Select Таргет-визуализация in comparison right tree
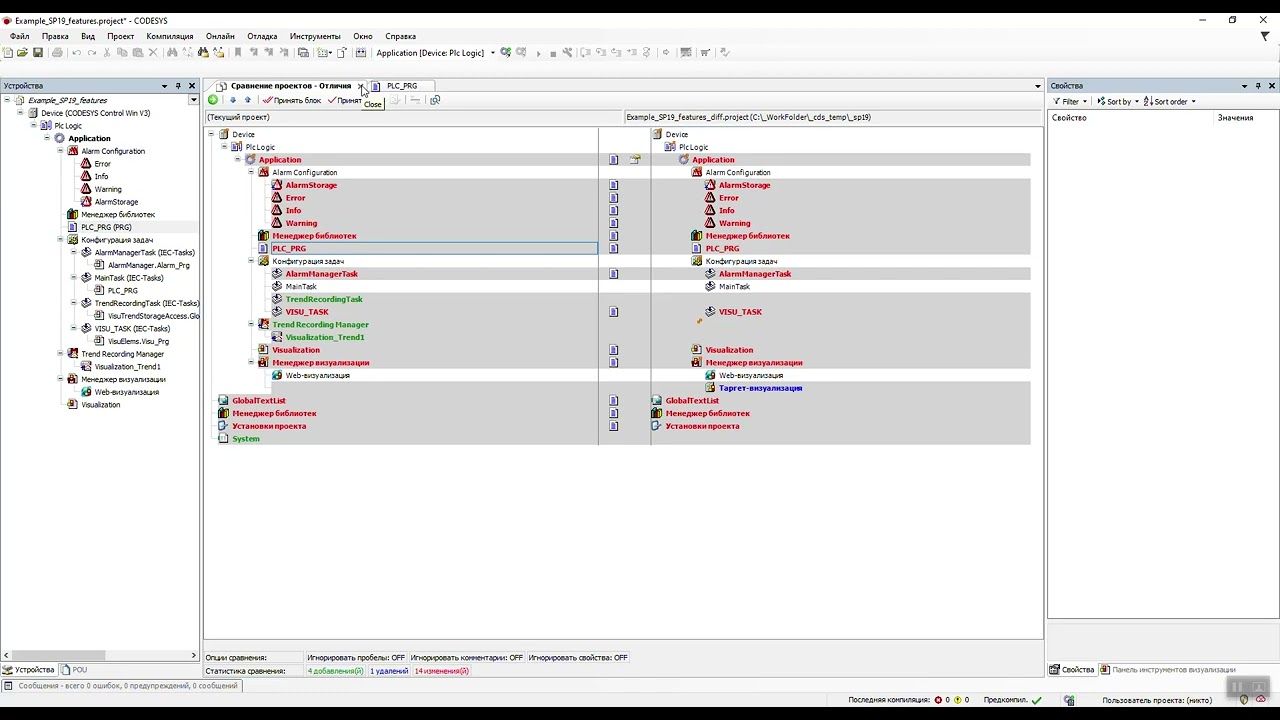Viewport: 1280px width, 720px height. point(760,388)
